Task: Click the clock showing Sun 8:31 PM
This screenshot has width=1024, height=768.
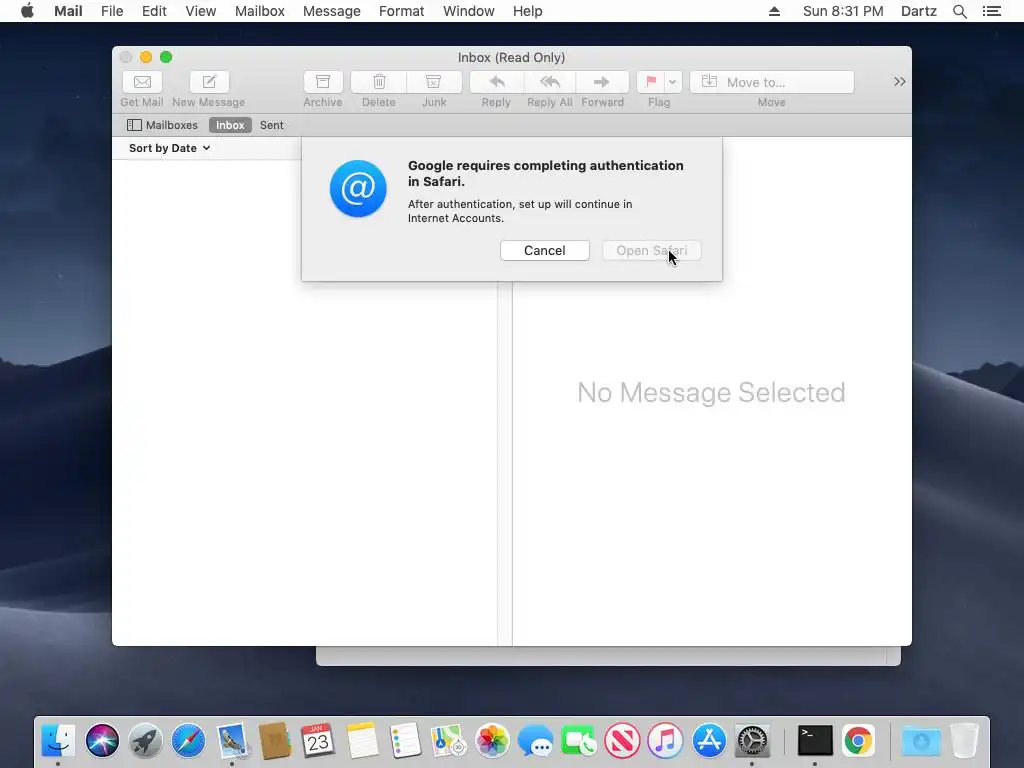Action: (x=843, y=11)
